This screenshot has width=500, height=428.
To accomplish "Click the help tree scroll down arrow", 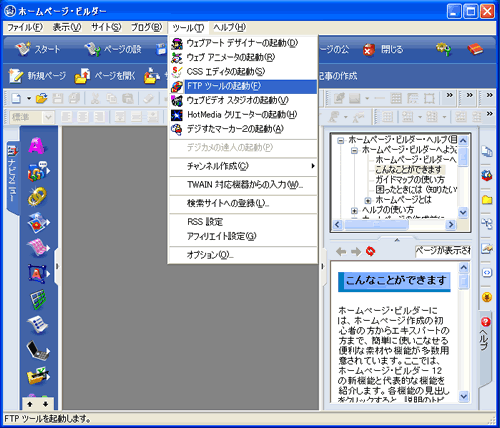I will [463, 212].
